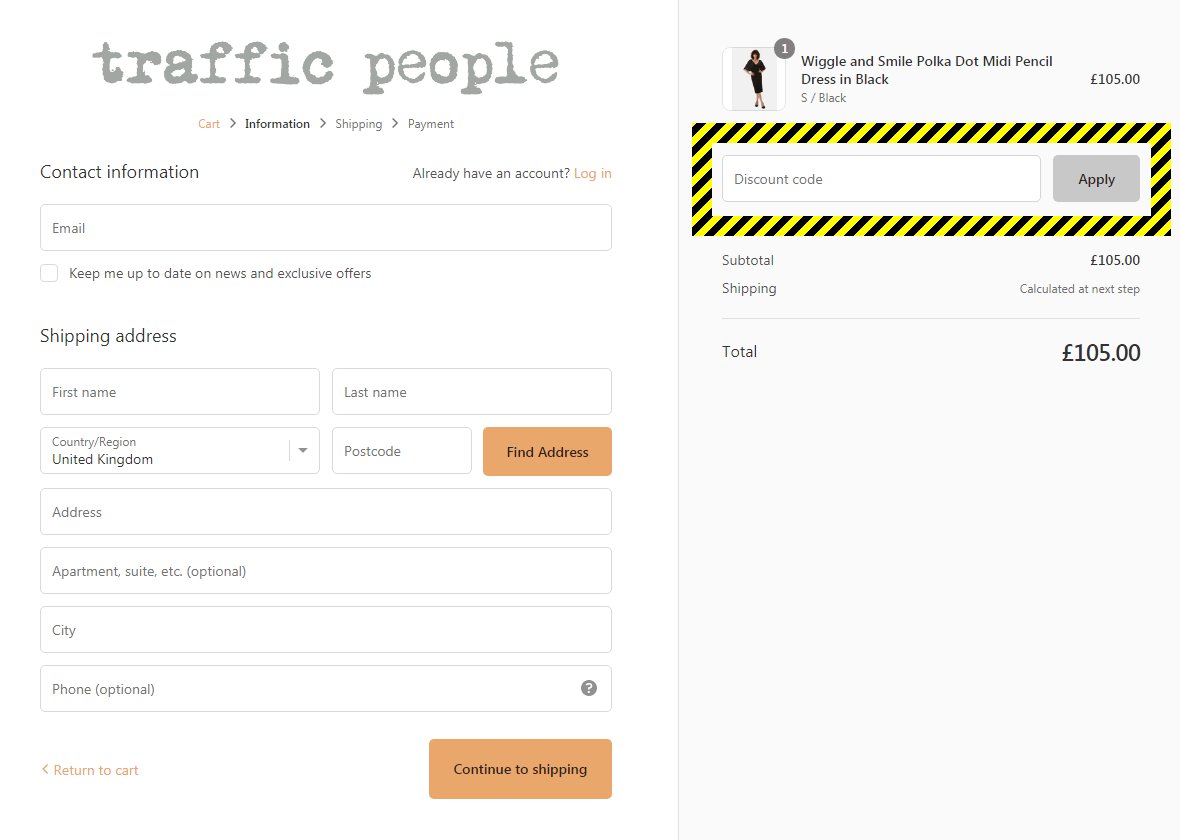Click the 'Calculated at next step' text
The height and width of the screenshot is (840, 1180).
[x=1079, y=289]
